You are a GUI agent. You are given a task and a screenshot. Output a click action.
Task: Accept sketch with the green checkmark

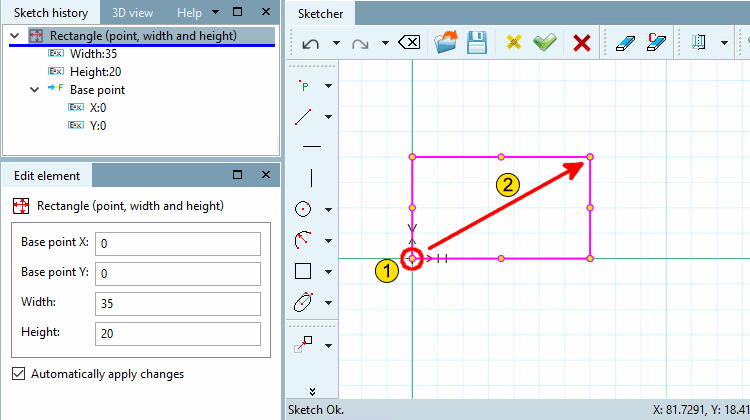click(x=545, y=43)
